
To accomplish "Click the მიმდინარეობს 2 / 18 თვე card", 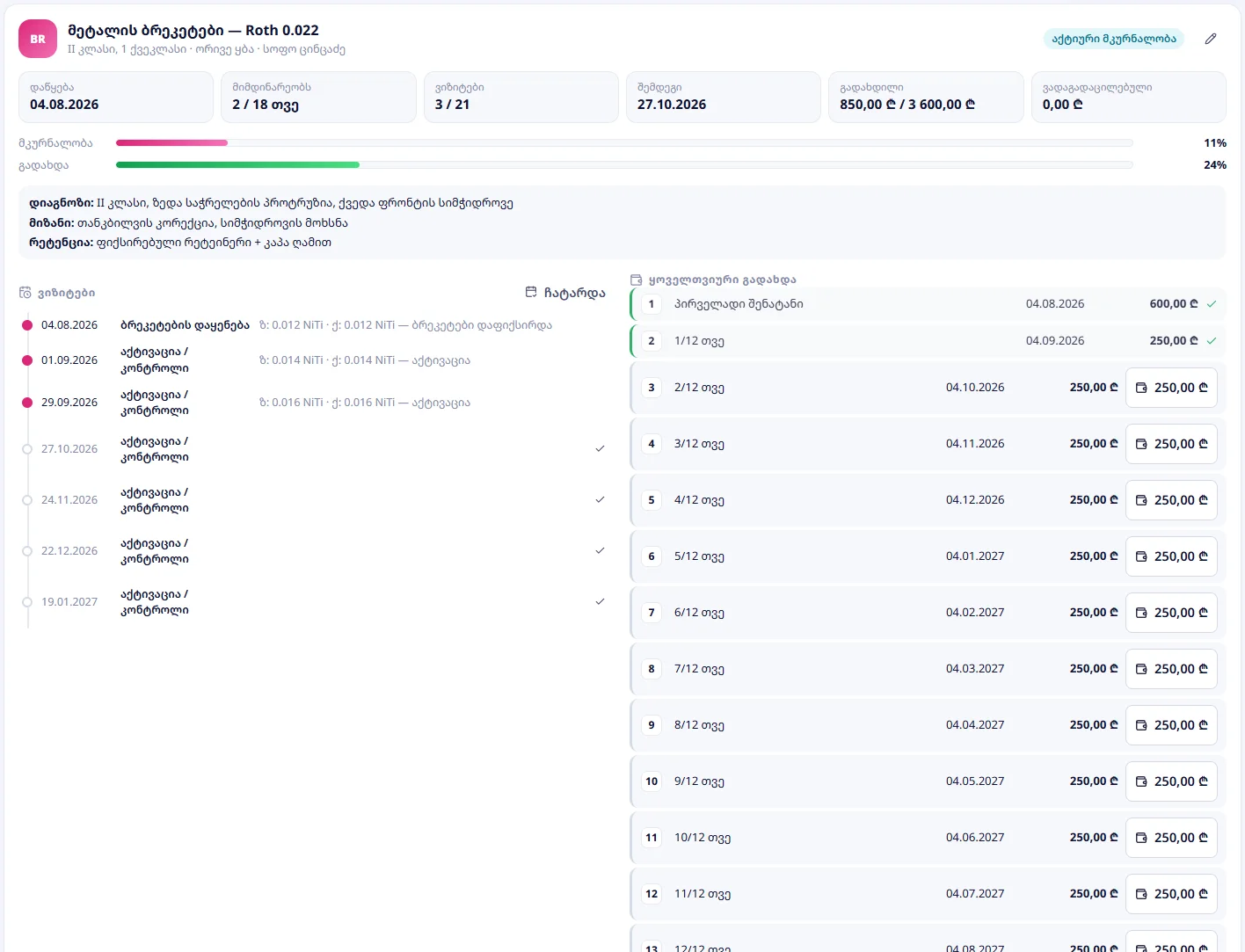I will click(318, 97).
